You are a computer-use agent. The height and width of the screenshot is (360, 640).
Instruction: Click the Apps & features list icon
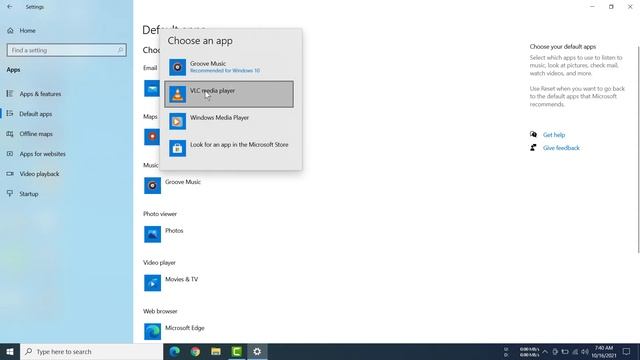pyautogui.click(x=10, y=94)
